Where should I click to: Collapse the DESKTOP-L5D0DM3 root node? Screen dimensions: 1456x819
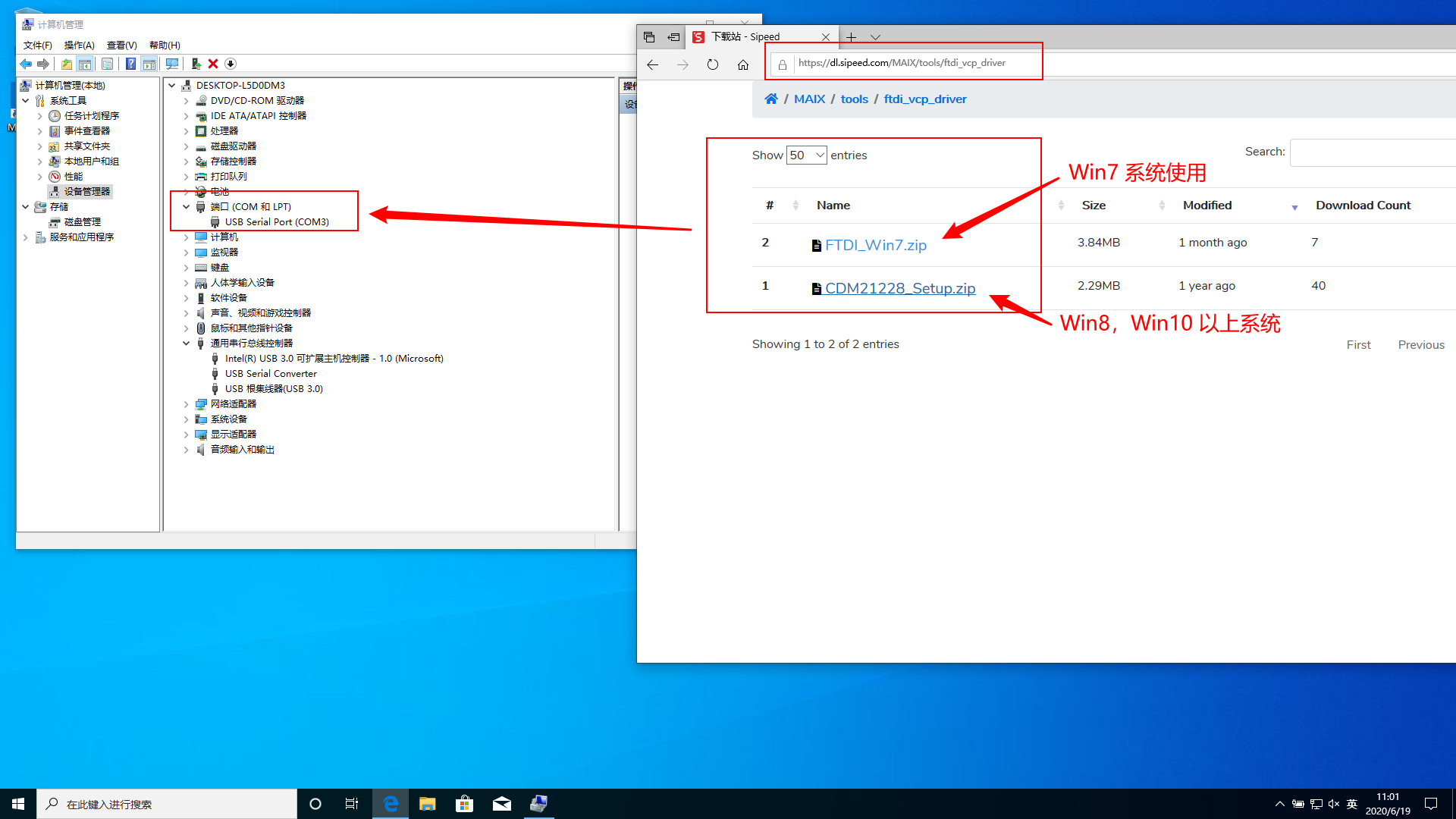pyautogui.click(x=172, y=85)
